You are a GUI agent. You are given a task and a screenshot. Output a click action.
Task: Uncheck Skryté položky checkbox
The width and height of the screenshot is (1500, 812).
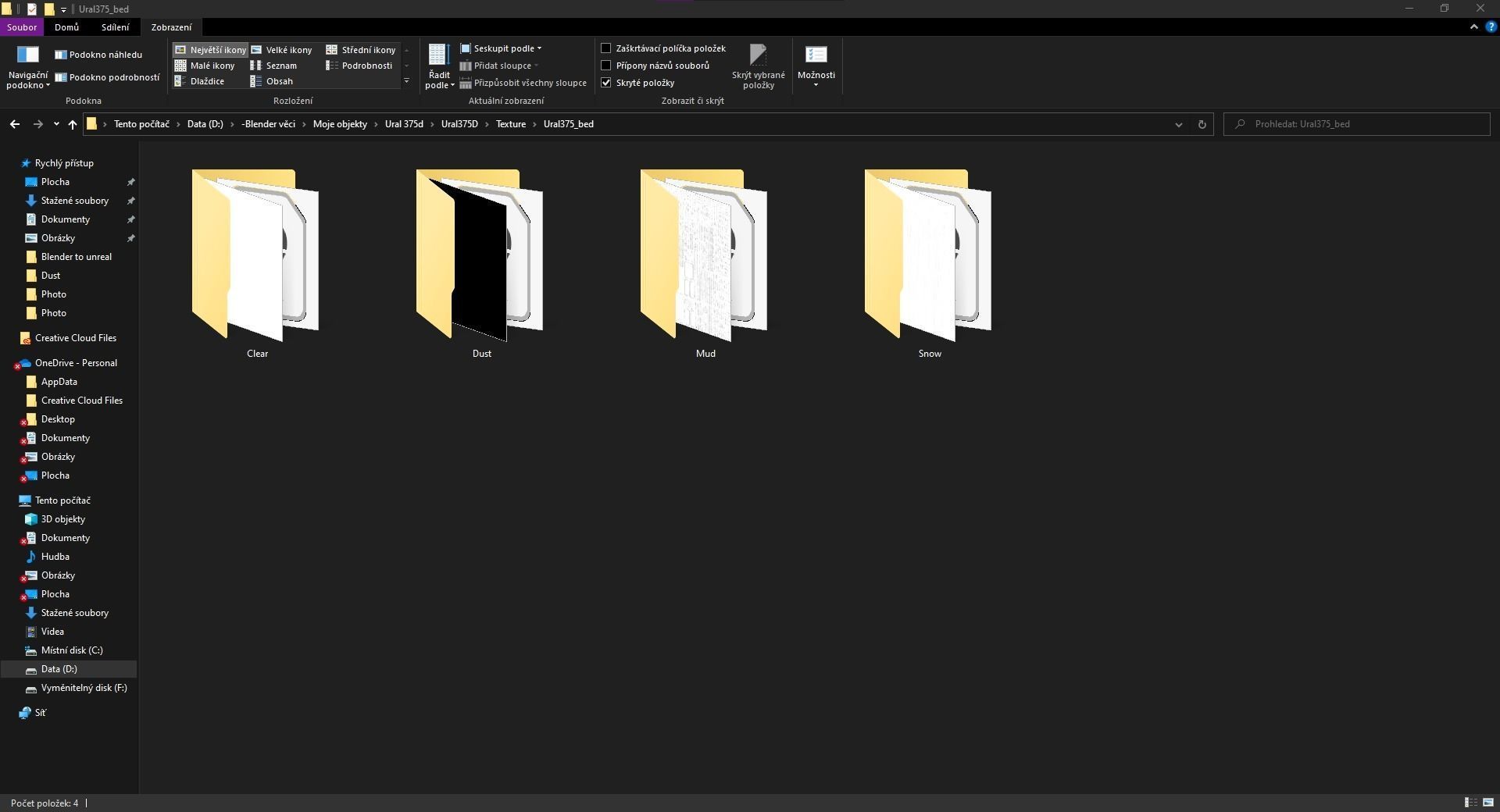pos(605,83)
